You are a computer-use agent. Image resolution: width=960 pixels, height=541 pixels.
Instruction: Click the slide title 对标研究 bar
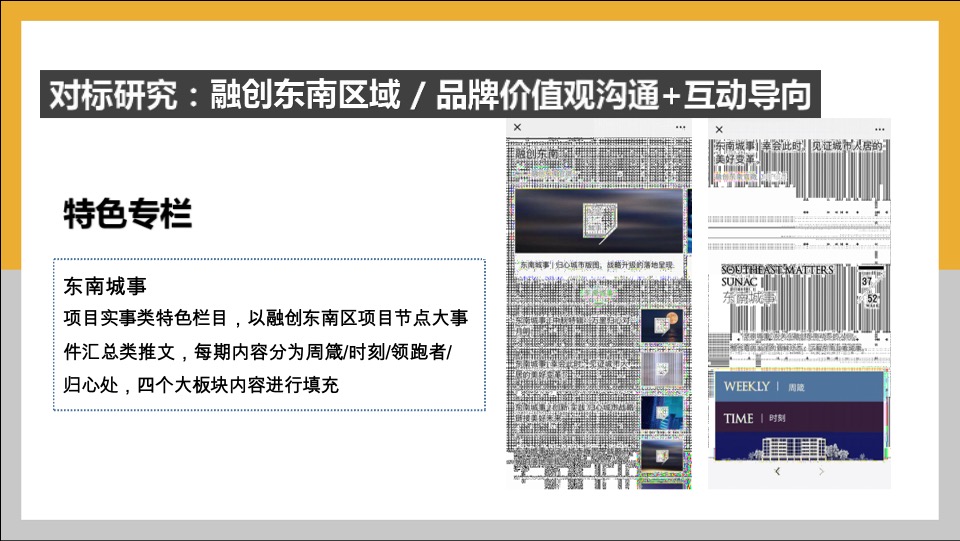(430, 94)
